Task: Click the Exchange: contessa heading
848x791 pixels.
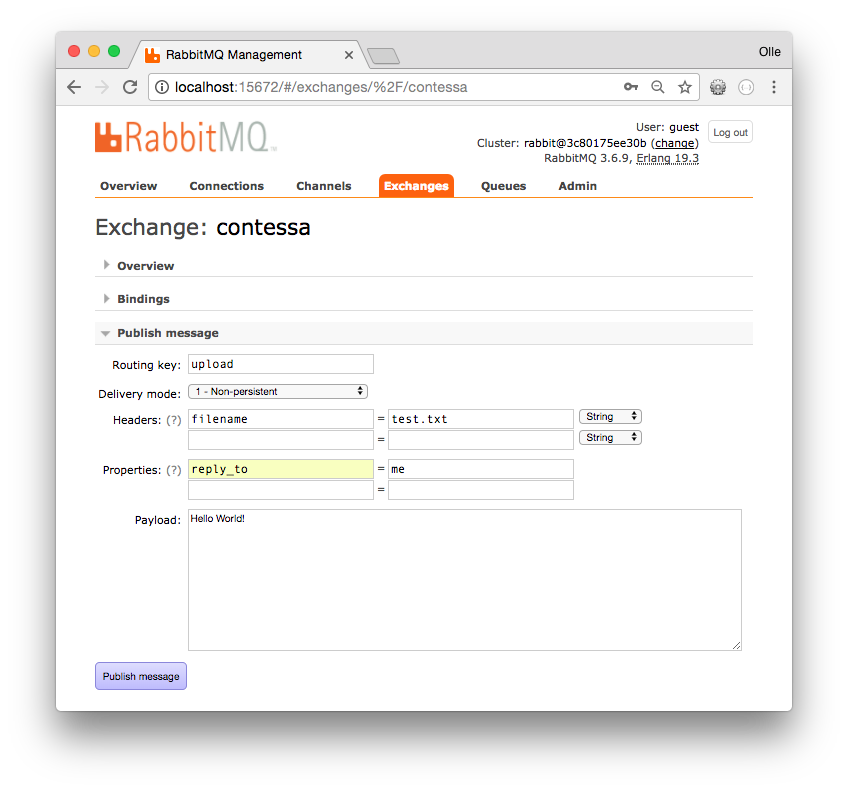Action: coord(203,228)
